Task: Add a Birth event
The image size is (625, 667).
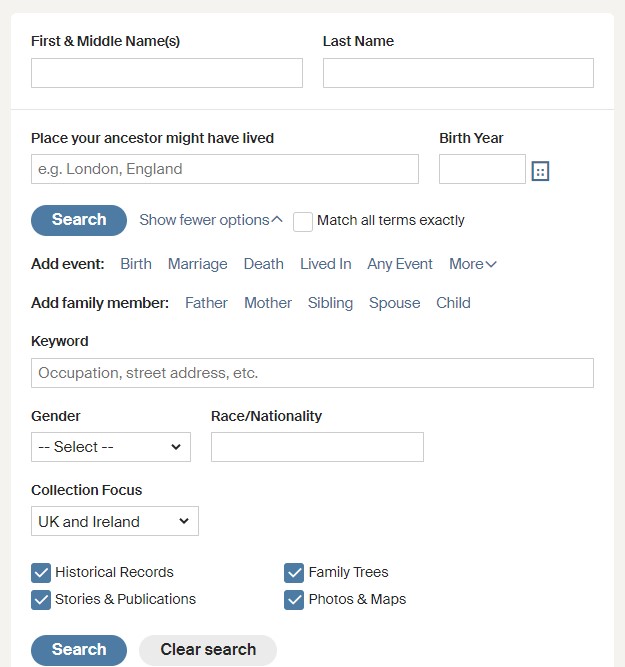Action: pyautogui.click(x=136, y=264)
